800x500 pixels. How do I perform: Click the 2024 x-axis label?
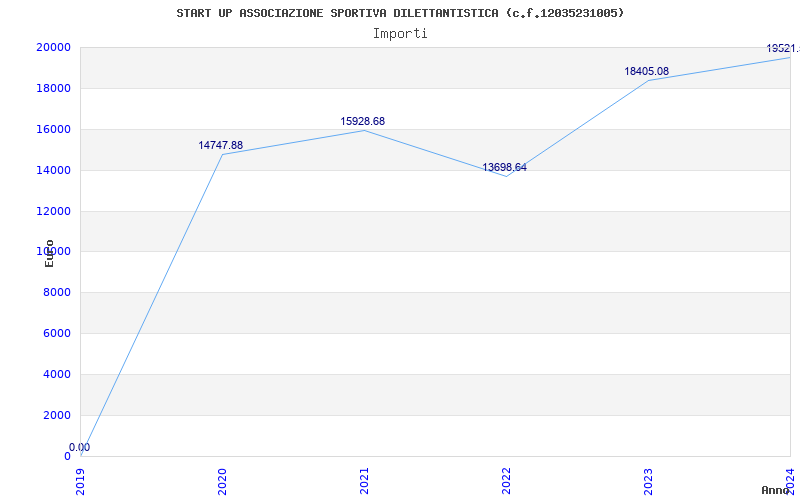coord(790,481)
